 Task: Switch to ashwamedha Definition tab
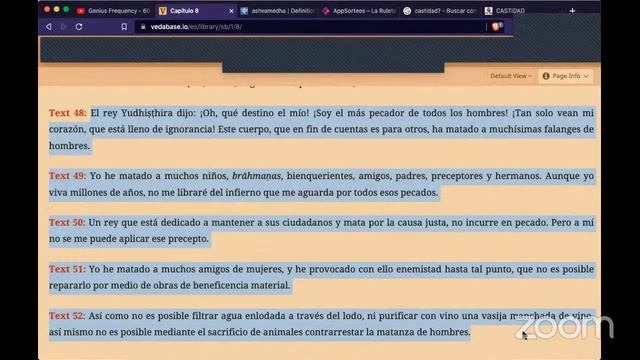click(x=278, y=11)
